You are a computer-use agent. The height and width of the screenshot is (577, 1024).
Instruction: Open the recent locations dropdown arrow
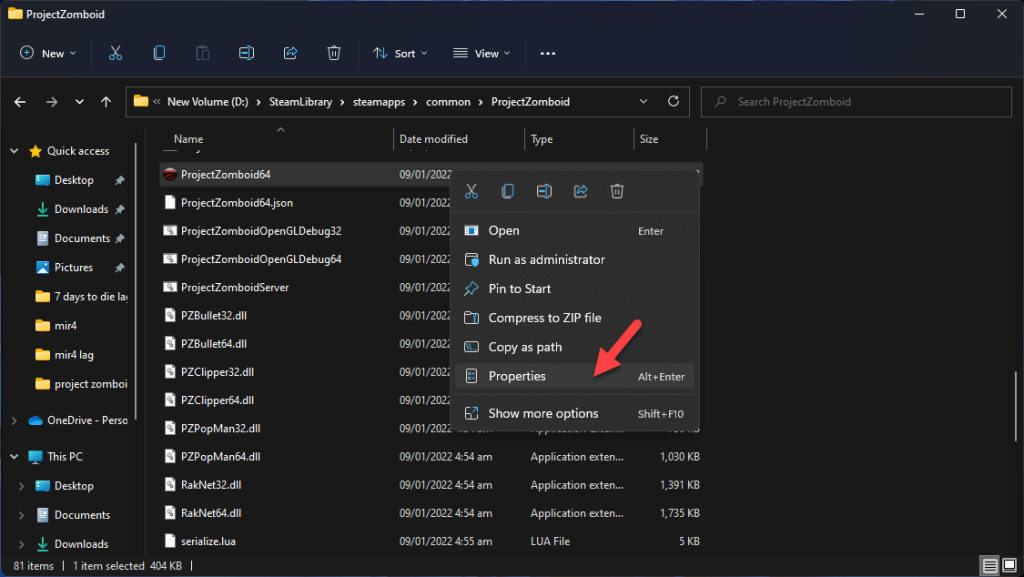[79, 102]
